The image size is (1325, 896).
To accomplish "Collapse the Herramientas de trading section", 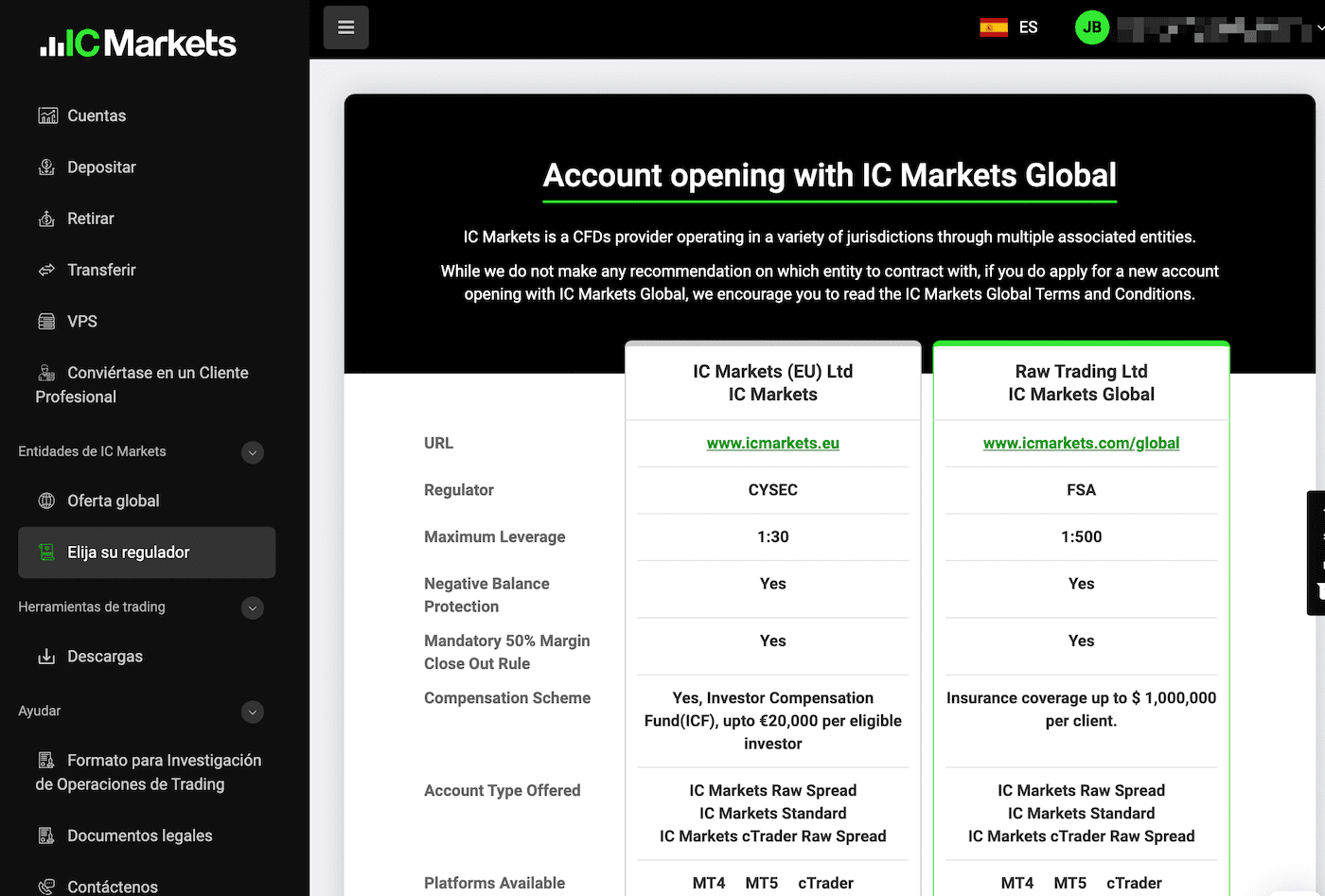I will (252, 607).
